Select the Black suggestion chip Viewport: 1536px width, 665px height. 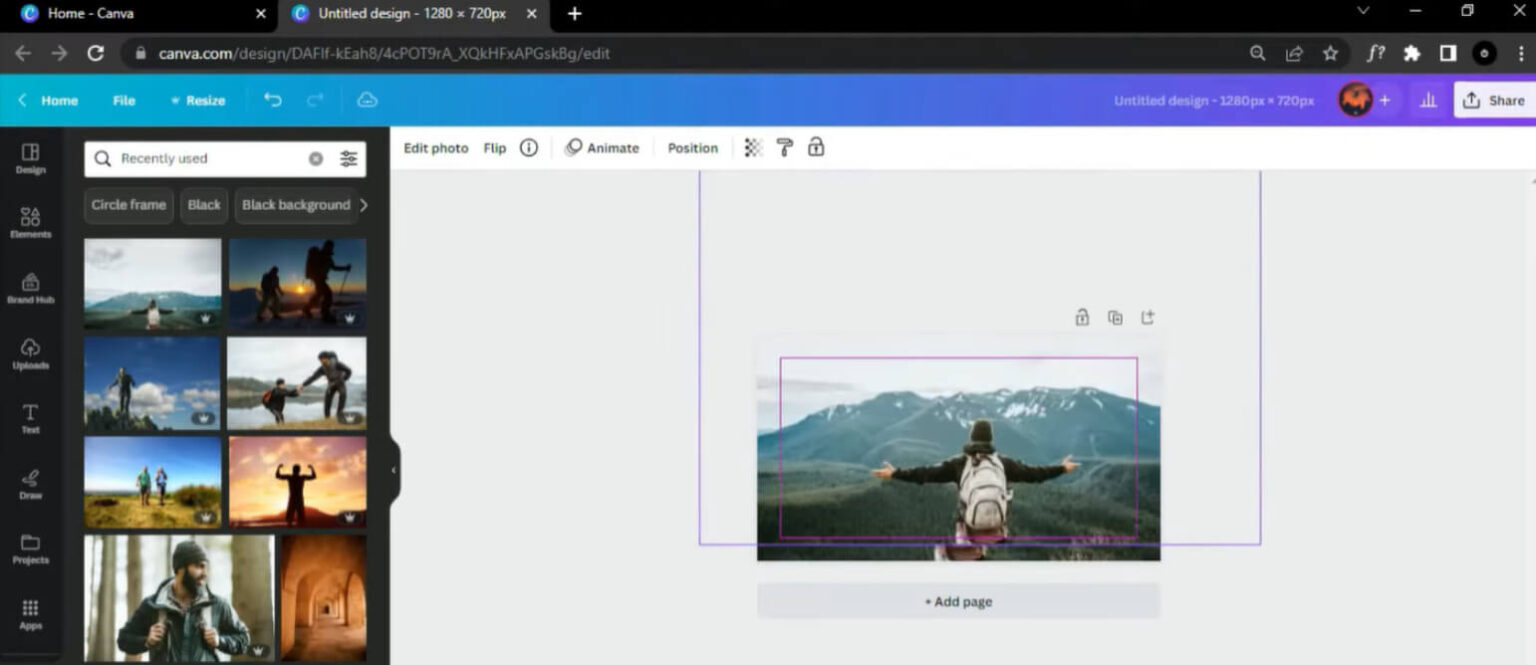tap(204, 205)
